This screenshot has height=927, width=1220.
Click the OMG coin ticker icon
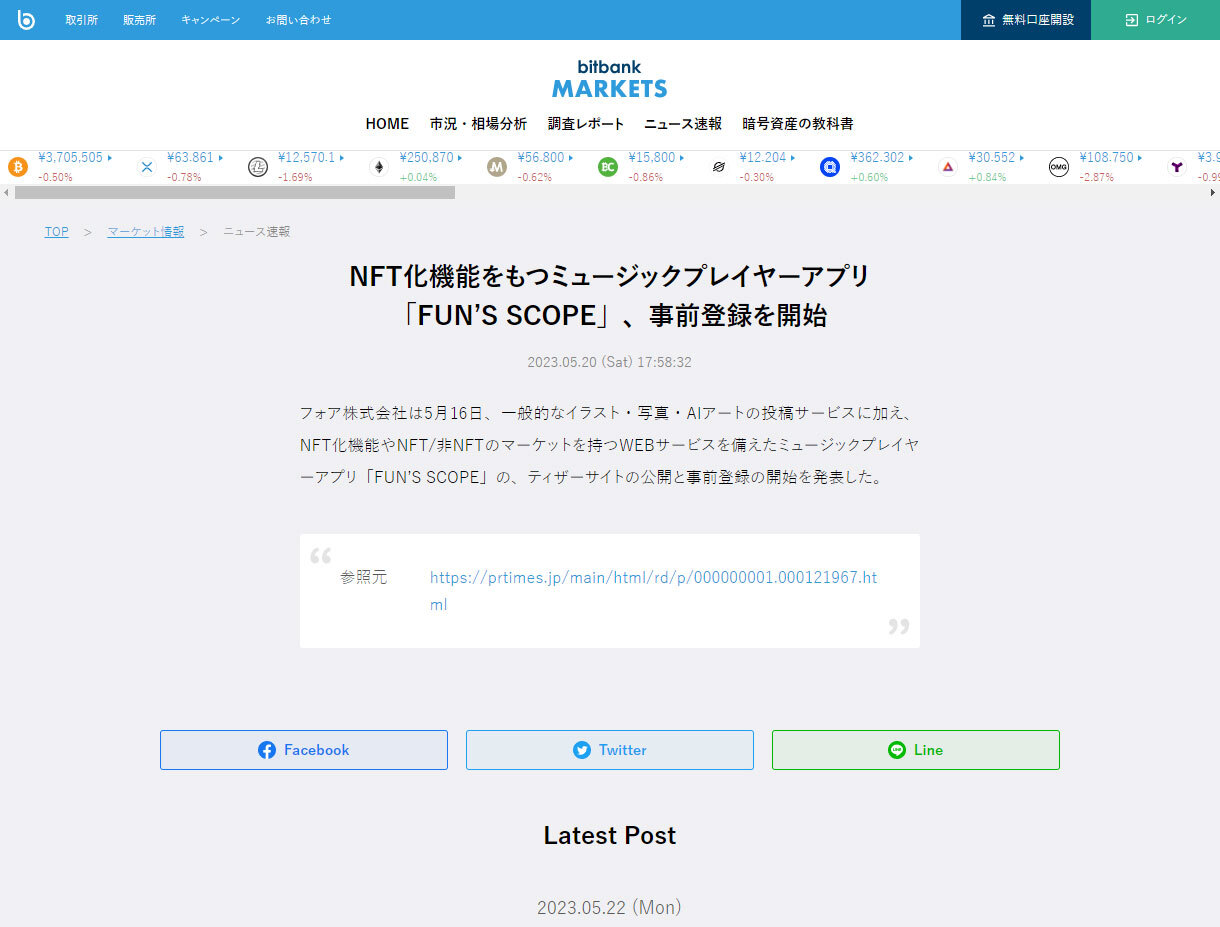click(x=1059, y=167)
